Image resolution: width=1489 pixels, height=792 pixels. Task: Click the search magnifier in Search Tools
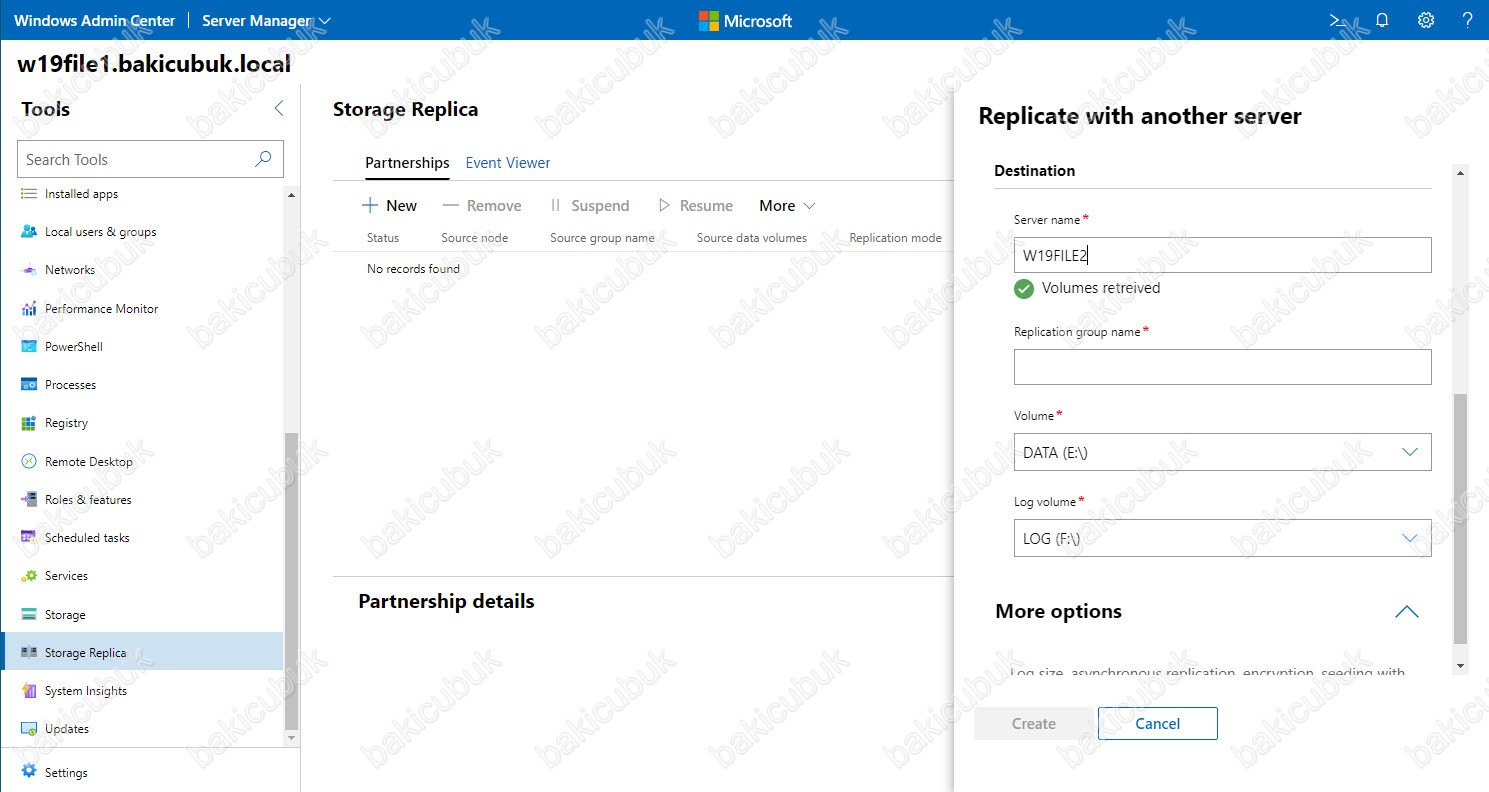point(263,159)
